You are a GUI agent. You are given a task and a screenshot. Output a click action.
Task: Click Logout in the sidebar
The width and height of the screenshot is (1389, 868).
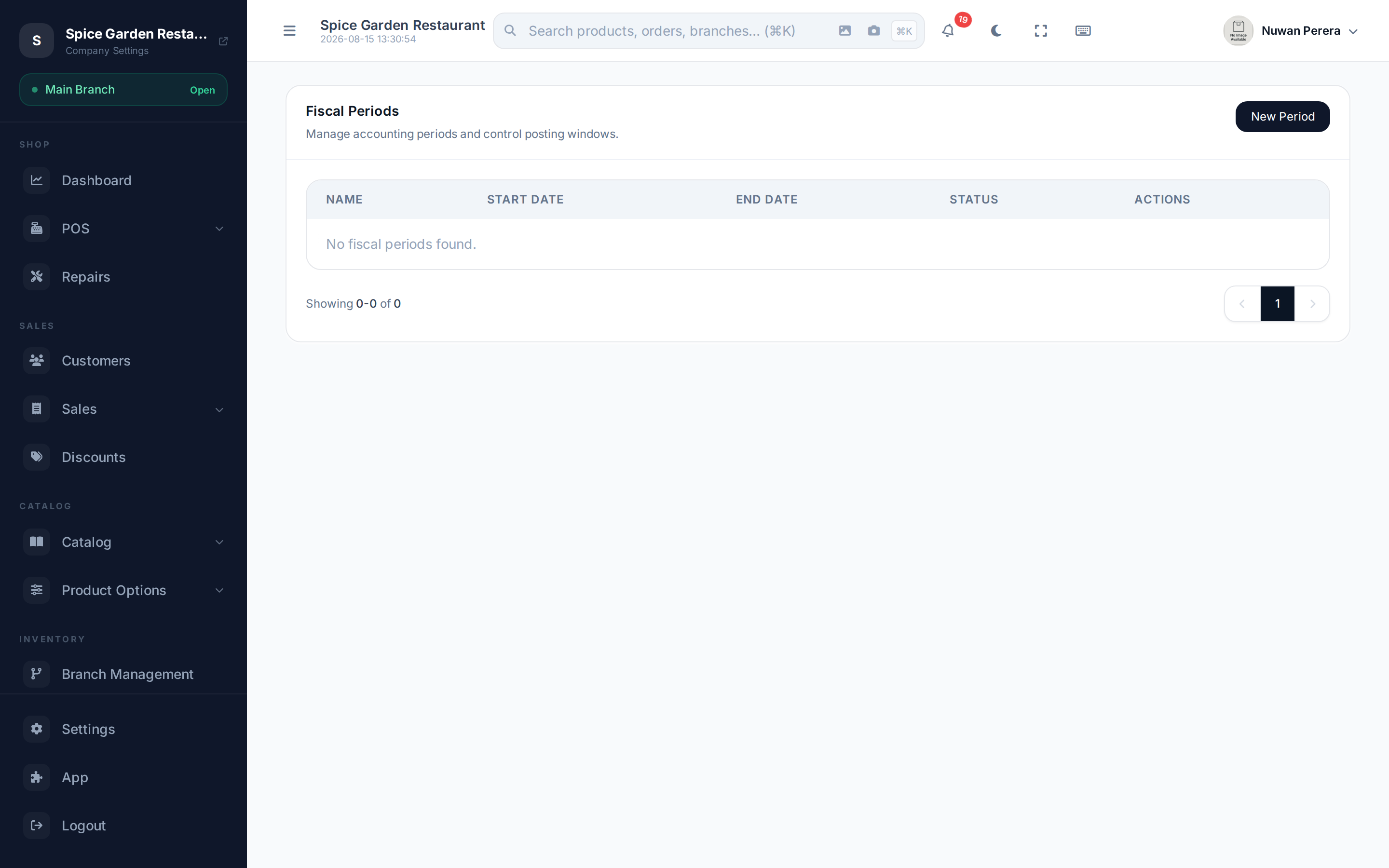(123, 826)
